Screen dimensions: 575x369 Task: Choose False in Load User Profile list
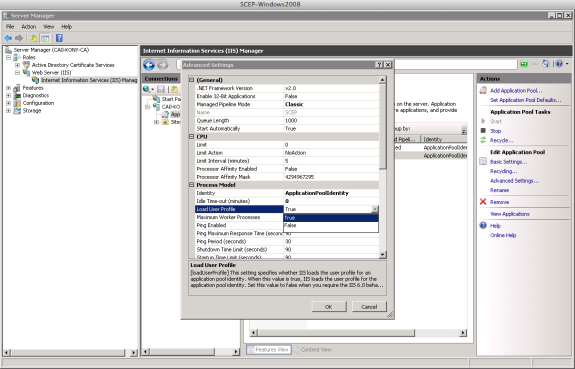click(x=331, y=226)
